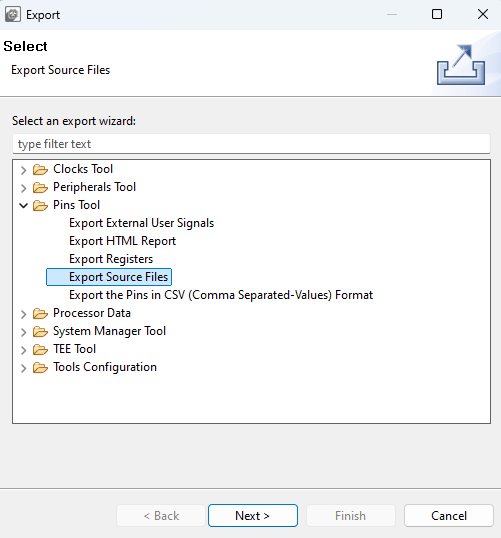Click the Processor Data folder icon
The width and height of the screenshot is (501, 538).
pyautogui.click(x=40, y=313)
